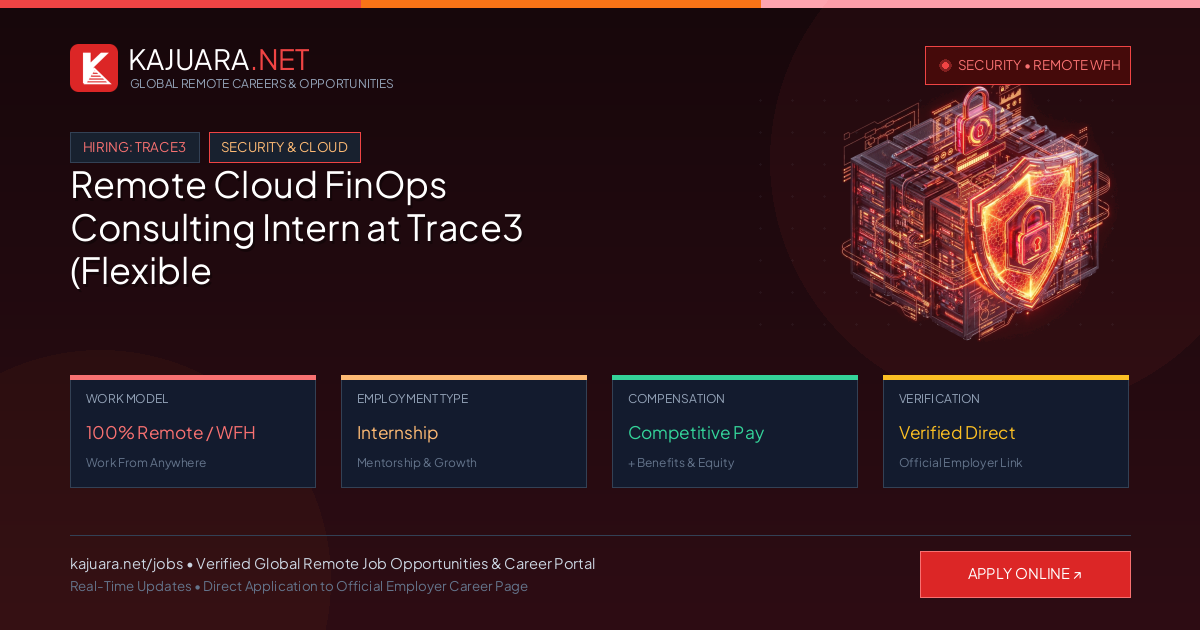Image resolution: width=1200 pixels, height=630 pixels.
Task: Click the red dot icon in the security badge
Action: point(945,65)
